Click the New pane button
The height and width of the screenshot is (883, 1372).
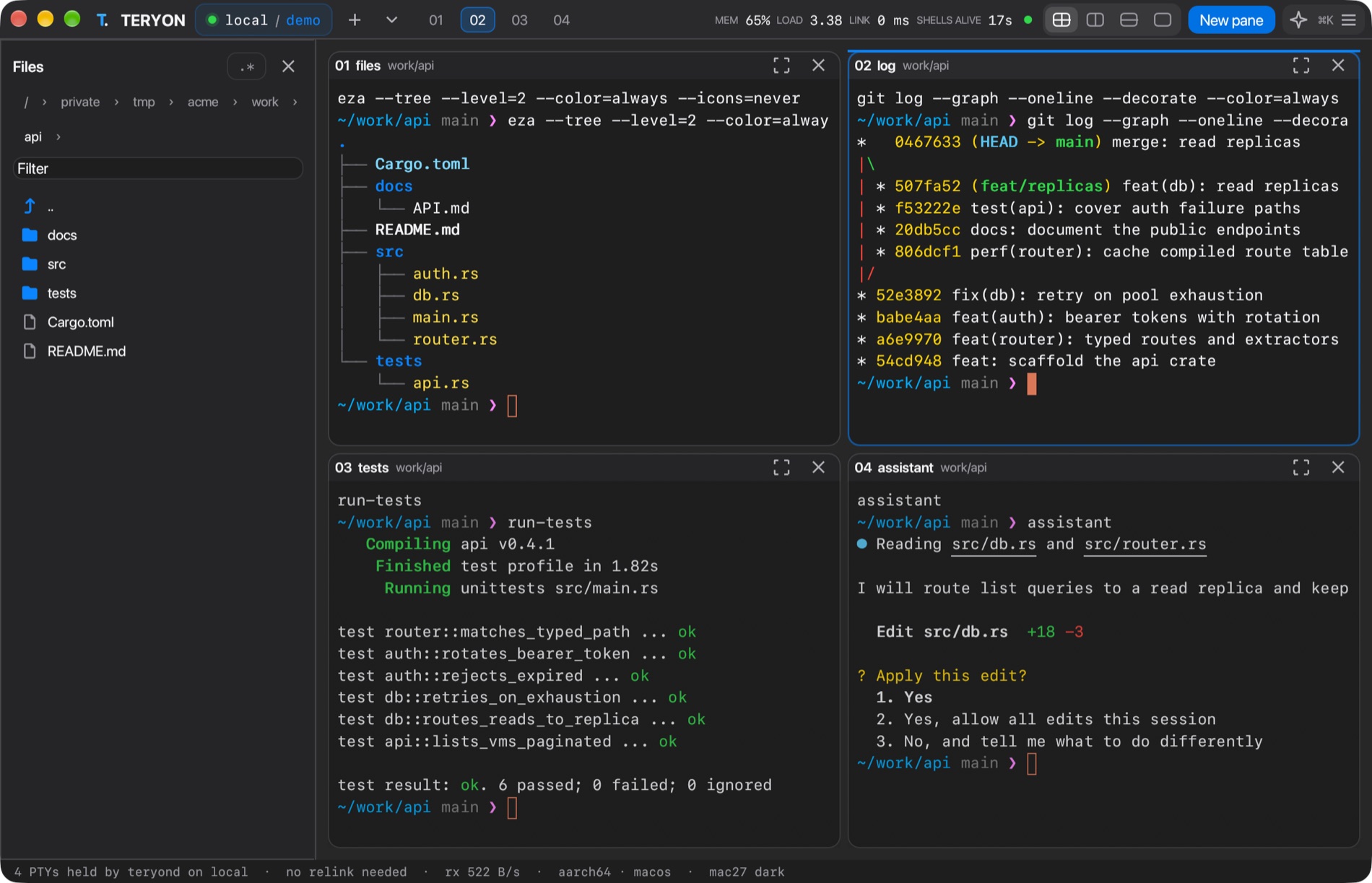coord(1231,20)
